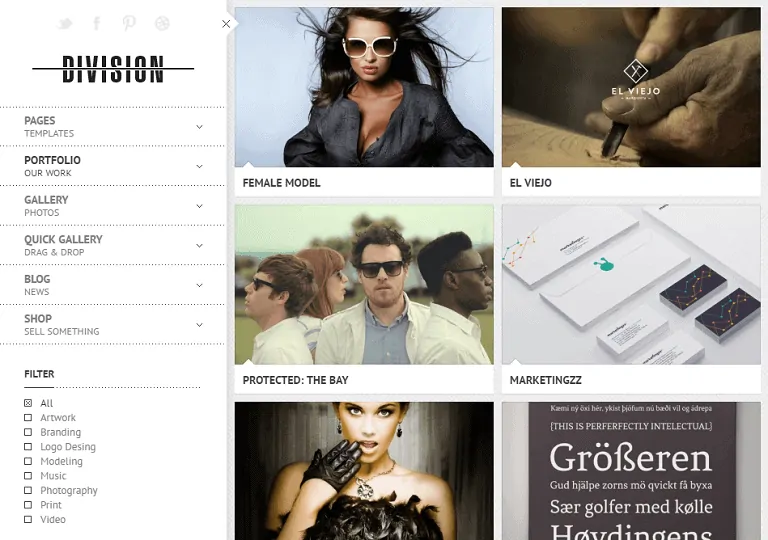
Task: Open the Protected: The Bay image
Action: (x=364, y=285)
